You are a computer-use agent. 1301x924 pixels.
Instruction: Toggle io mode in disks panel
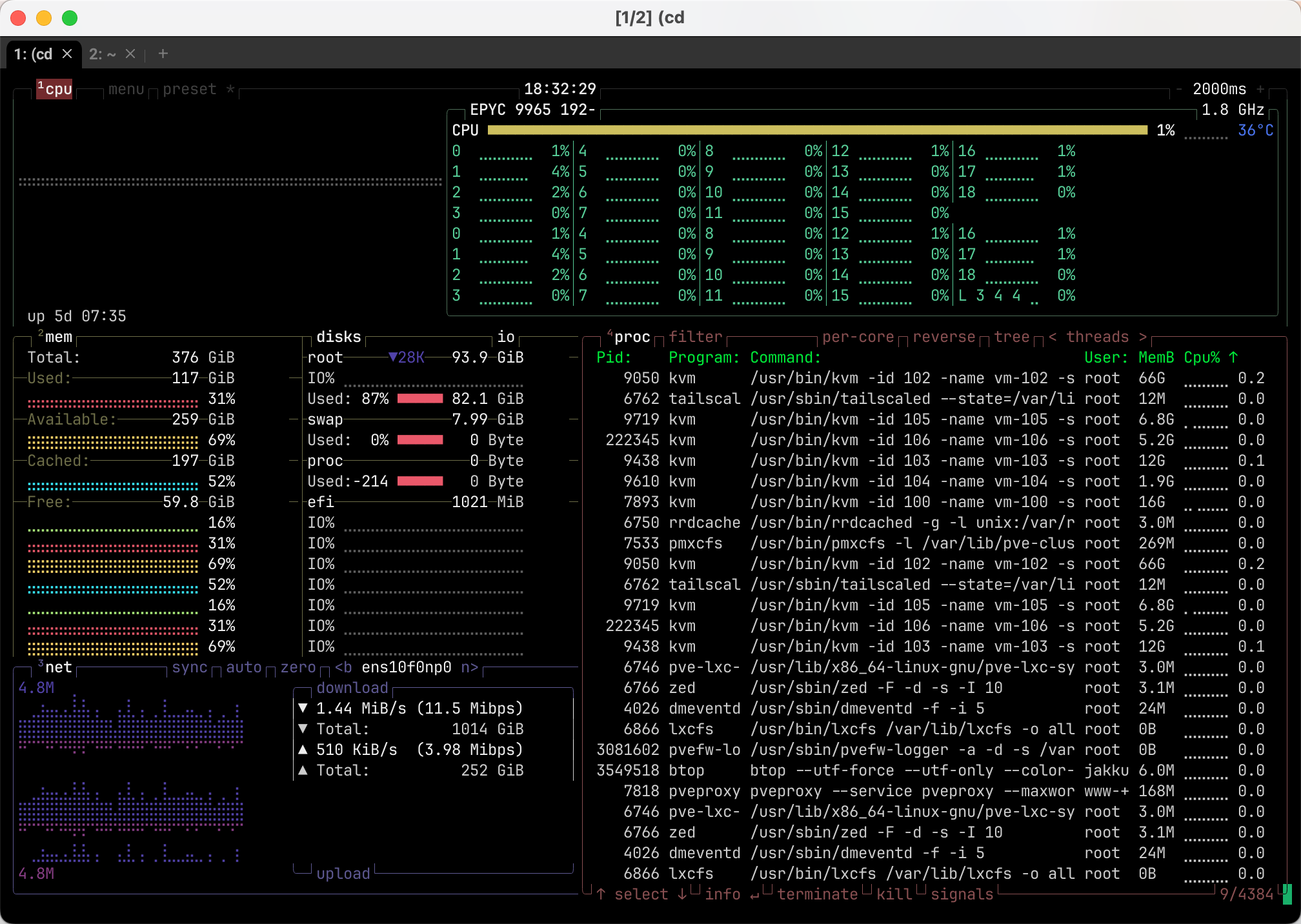[506, 337]
